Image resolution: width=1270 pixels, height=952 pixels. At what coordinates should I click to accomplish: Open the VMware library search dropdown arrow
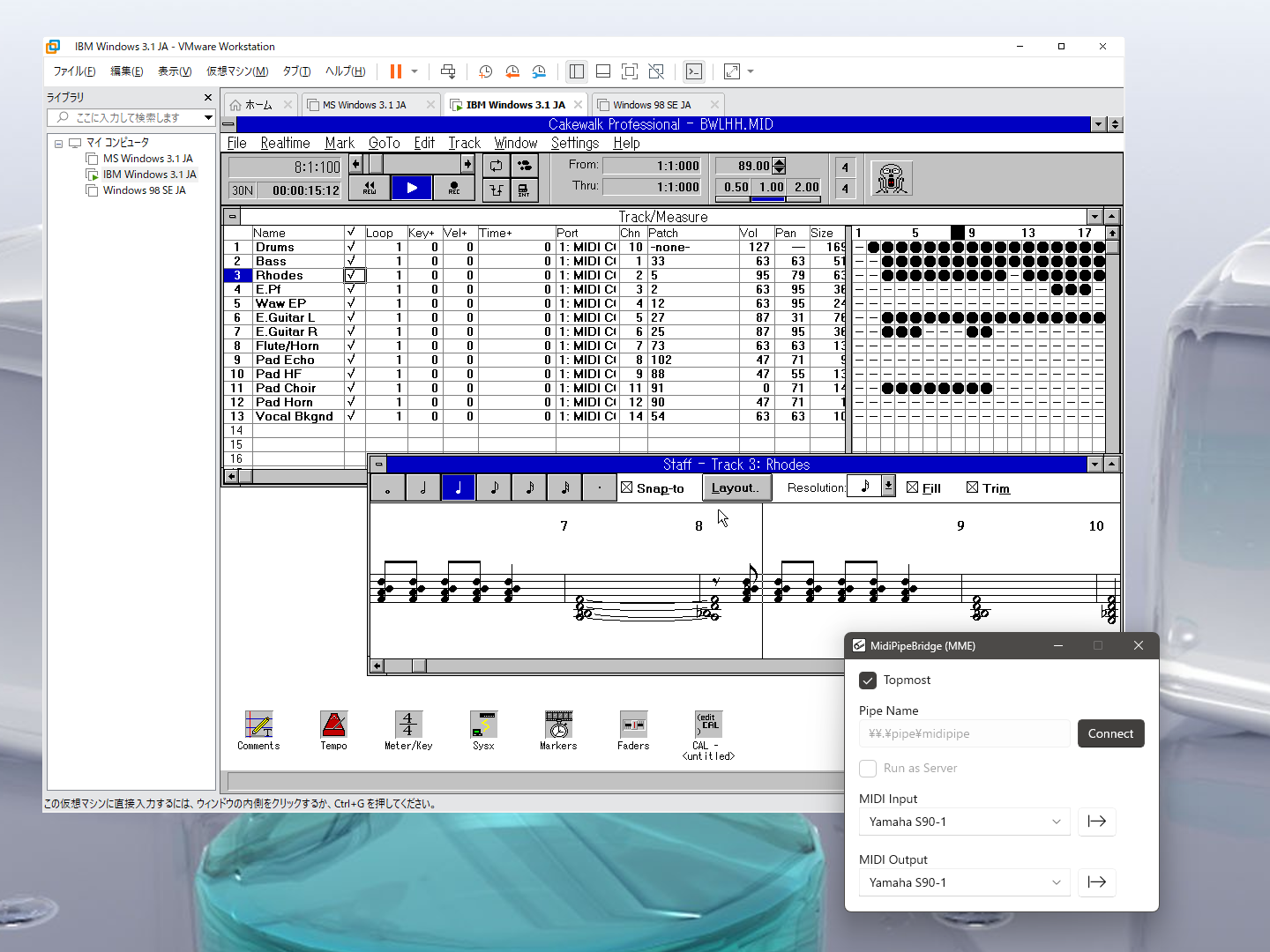point(208,117)
